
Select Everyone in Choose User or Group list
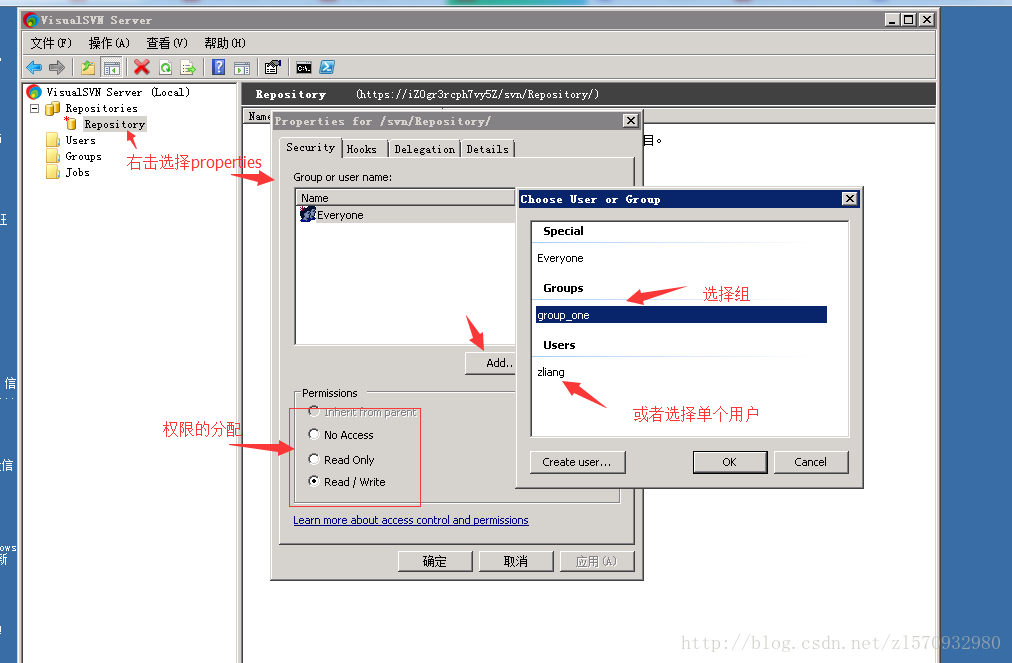coord(560,258)
